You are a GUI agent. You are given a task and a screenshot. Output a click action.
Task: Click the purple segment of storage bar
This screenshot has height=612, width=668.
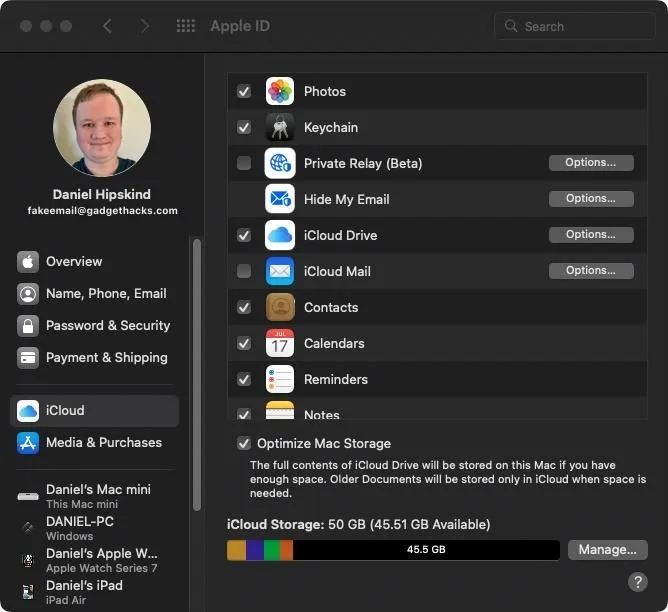pos(255,550)
